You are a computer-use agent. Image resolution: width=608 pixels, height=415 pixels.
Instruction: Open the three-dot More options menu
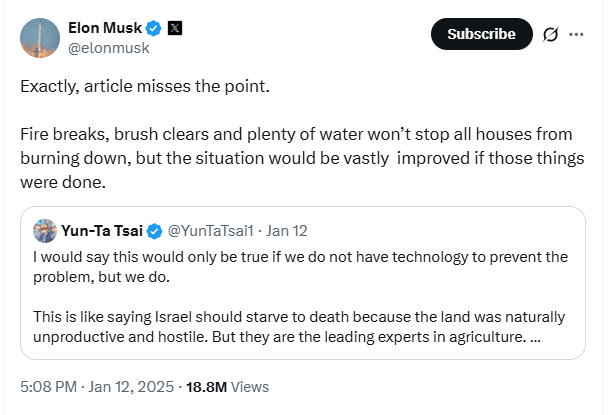(x=576, y=34)
